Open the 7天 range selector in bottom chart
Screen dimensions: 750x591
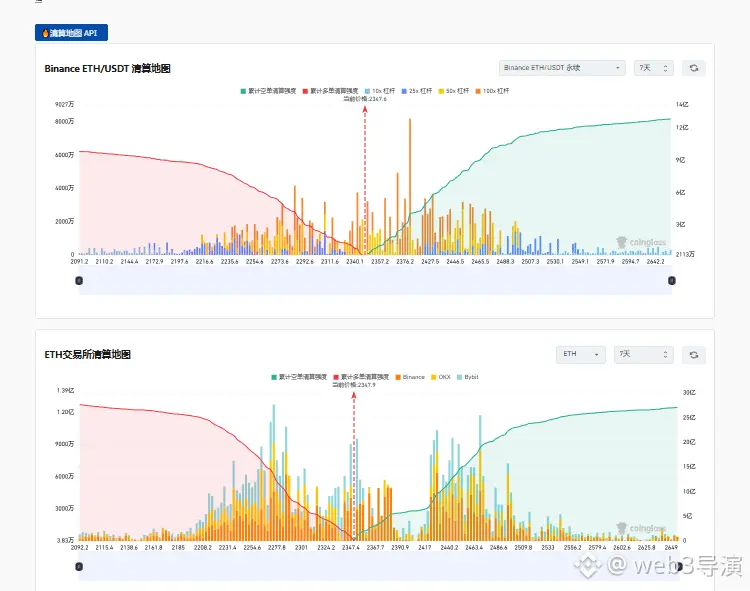[643, 354]
